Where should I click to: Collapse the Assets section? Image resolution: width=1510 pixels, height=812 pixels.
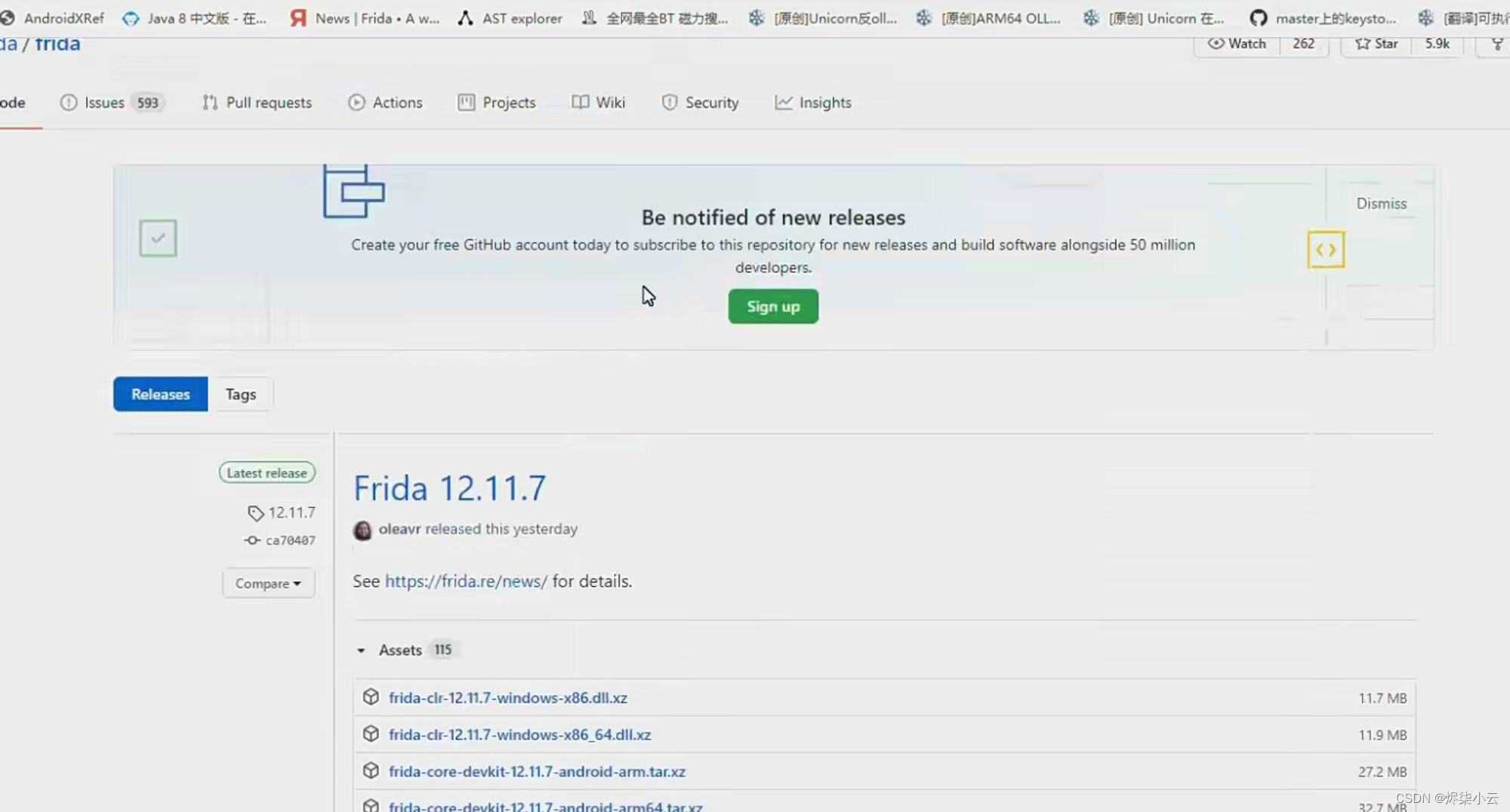coord(361,650)
